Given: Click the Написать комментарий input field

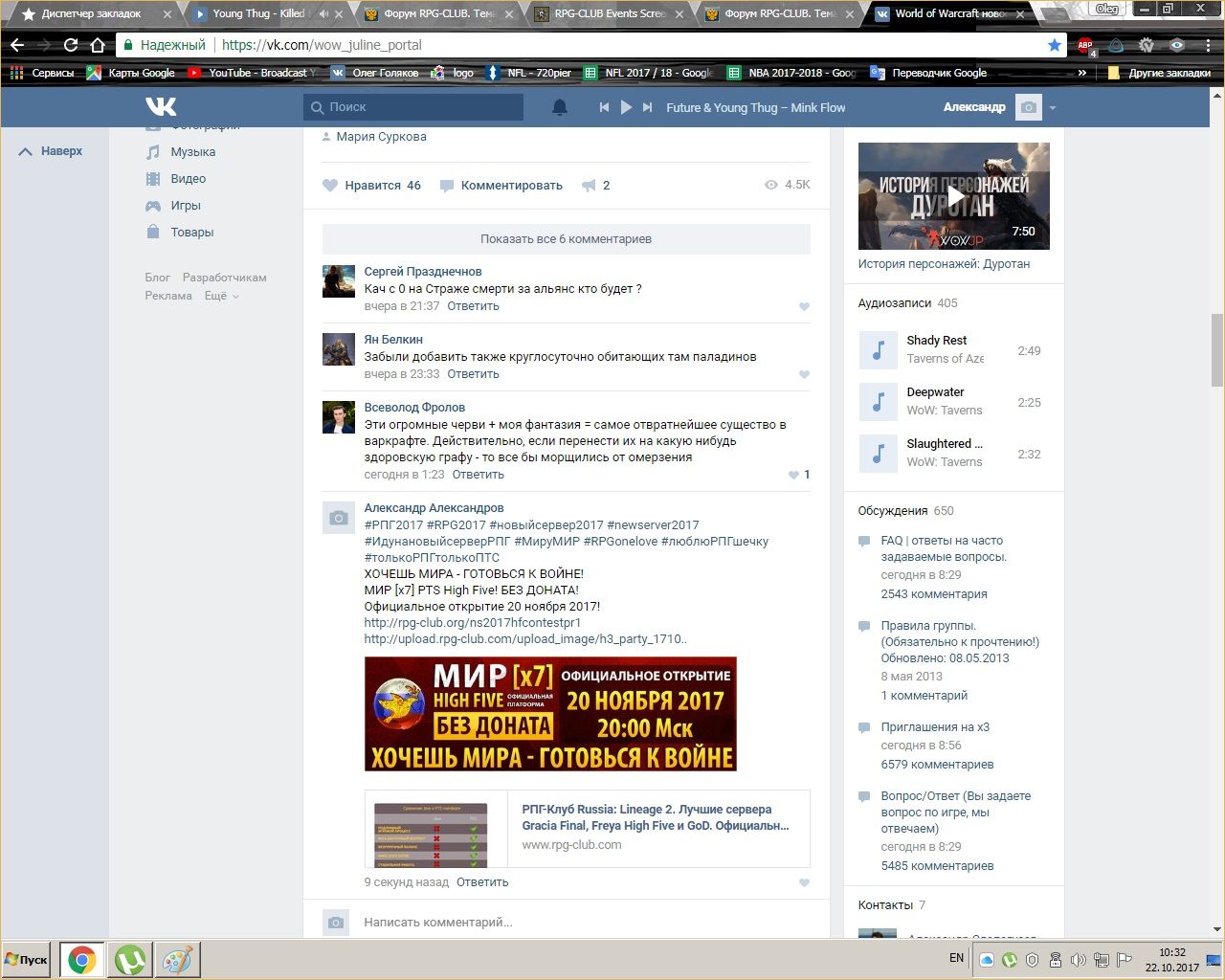Looking at the screenshot, I should tap(574, 923).
